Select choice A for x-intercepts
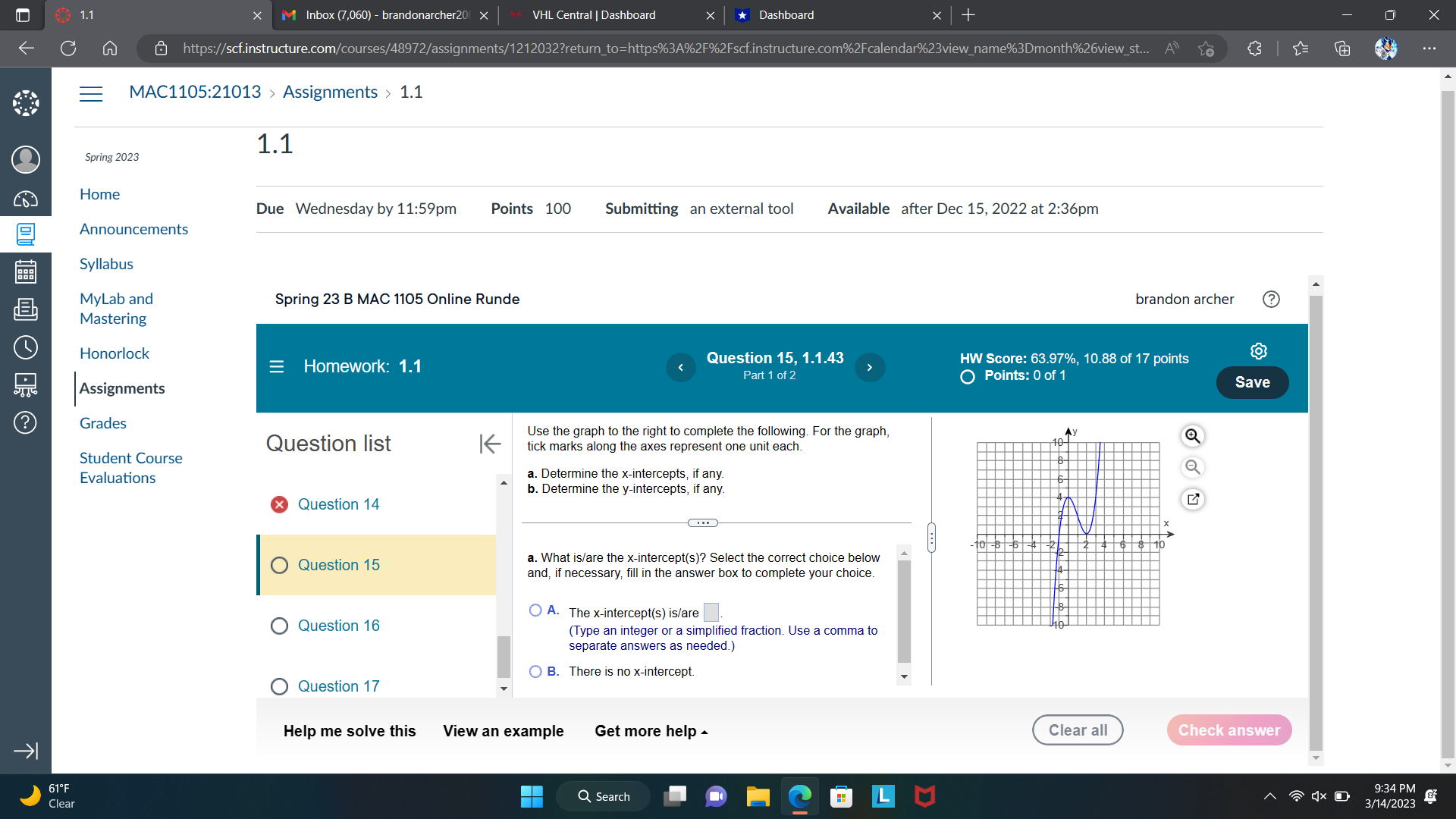 point(535,610)
